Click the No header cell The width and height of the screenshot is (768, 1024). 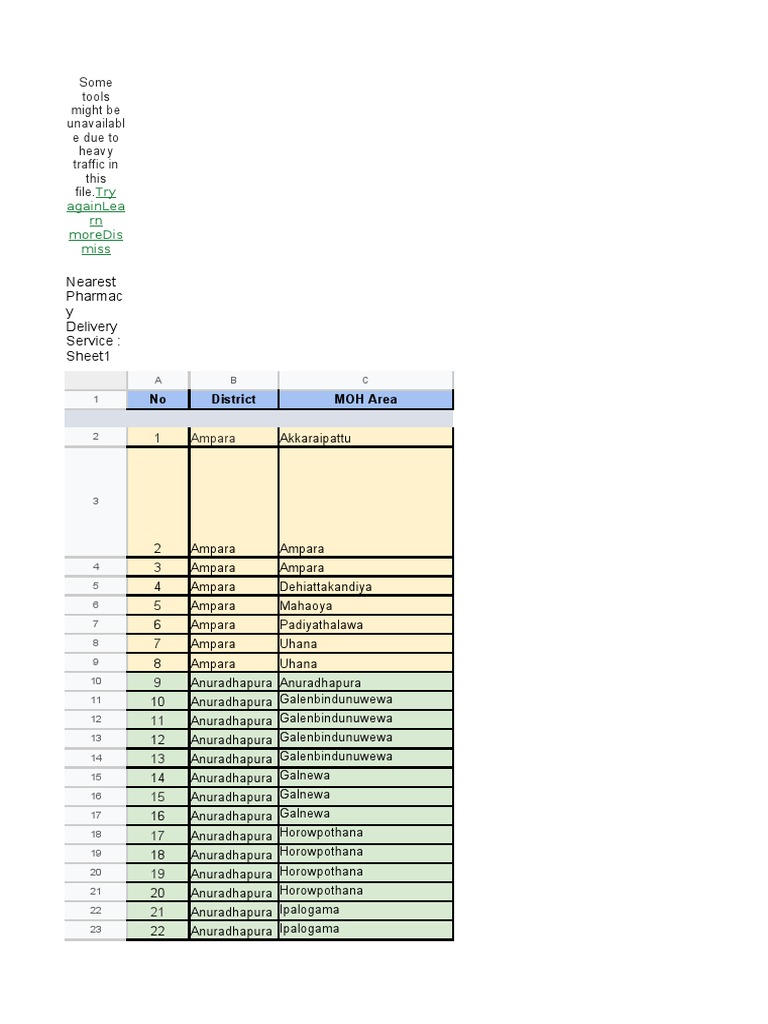point(158,399)
